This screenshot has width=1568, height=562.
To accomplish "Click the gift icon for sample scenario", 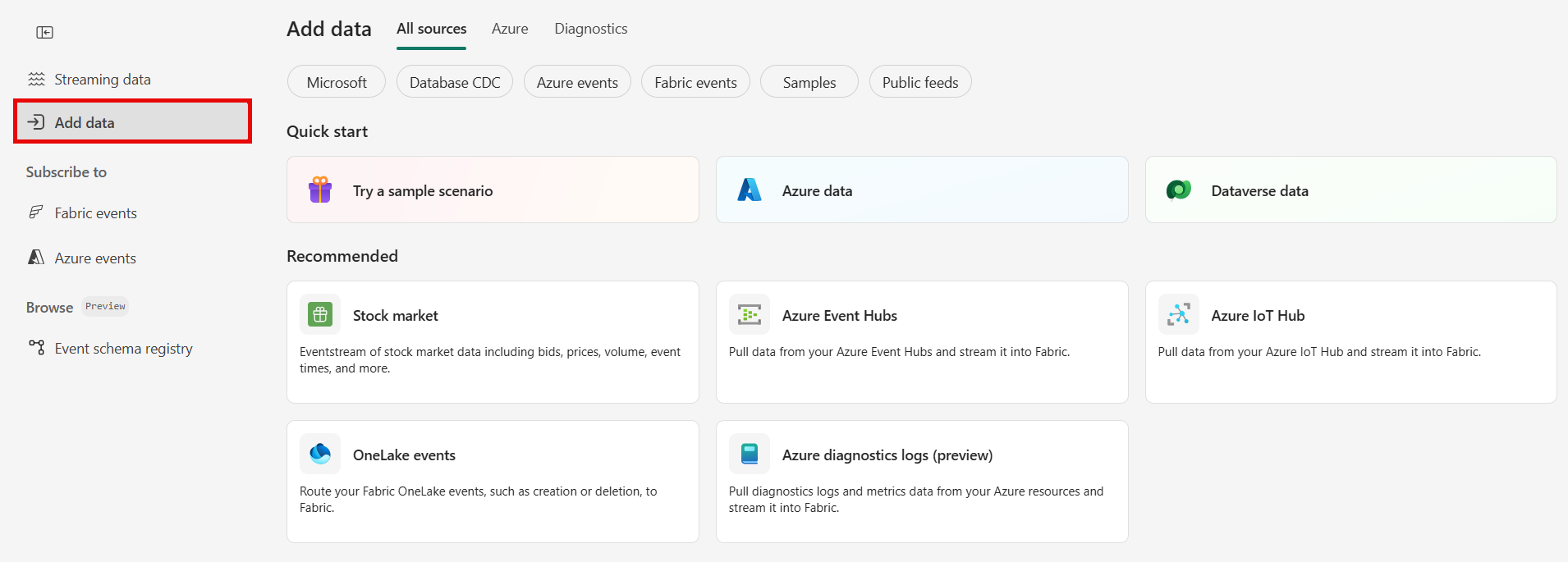I will pyautogui.click(x=320, y=190).
